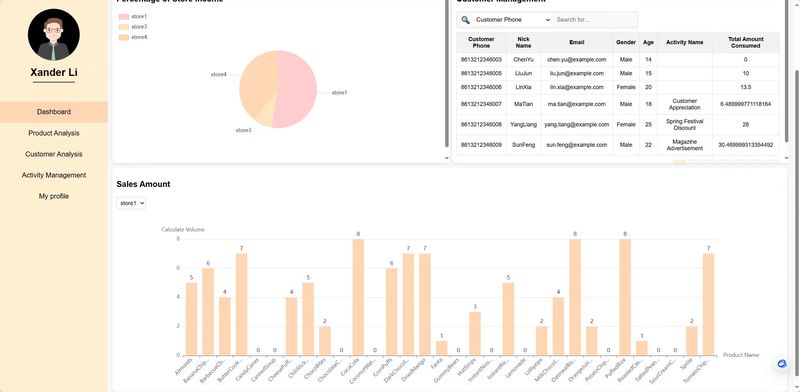Click the SunFeng nickname cell
This screenshot has height=392, width=800.
(523, 145)
